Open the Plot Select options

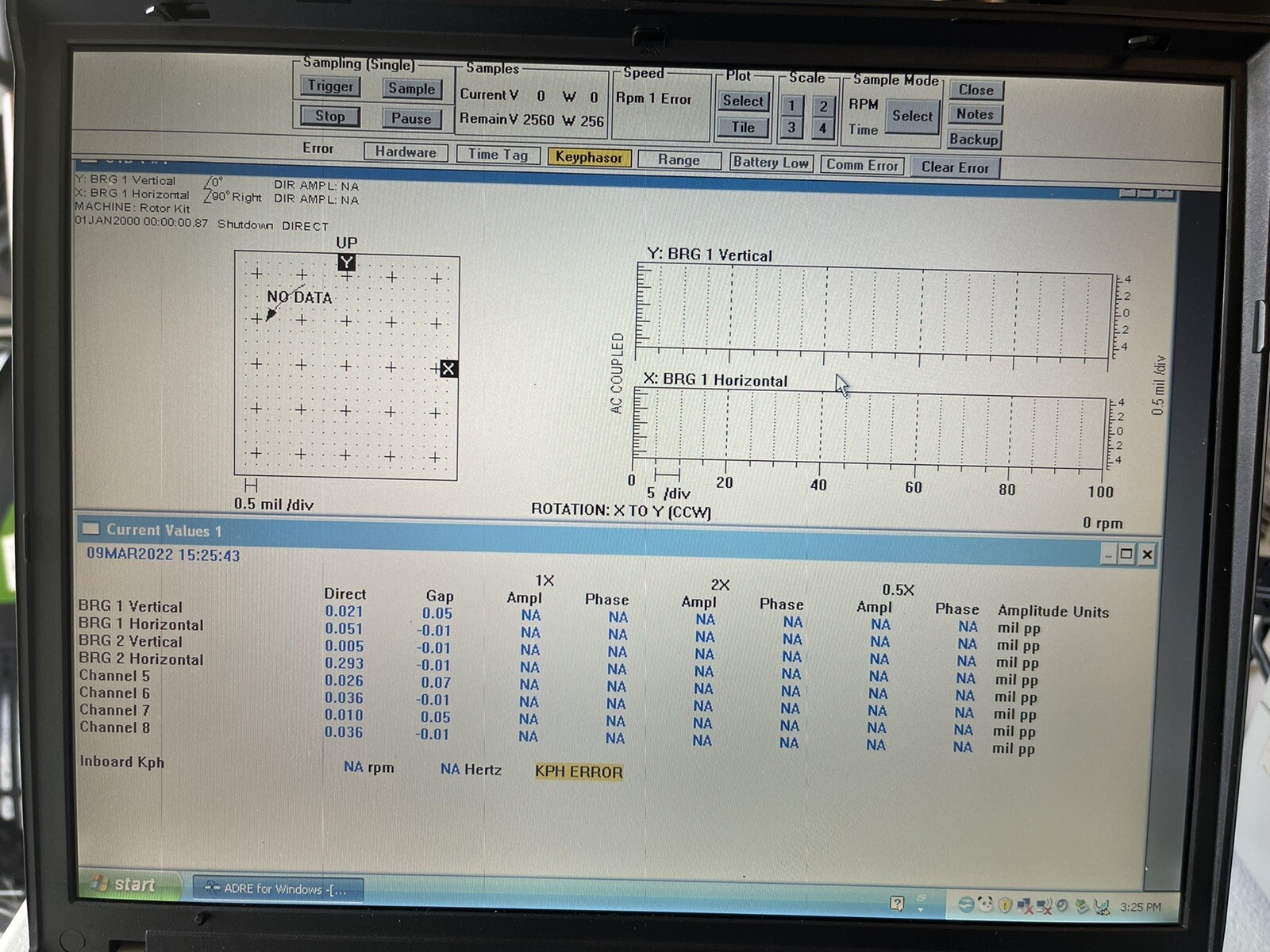tap(743, 102)
